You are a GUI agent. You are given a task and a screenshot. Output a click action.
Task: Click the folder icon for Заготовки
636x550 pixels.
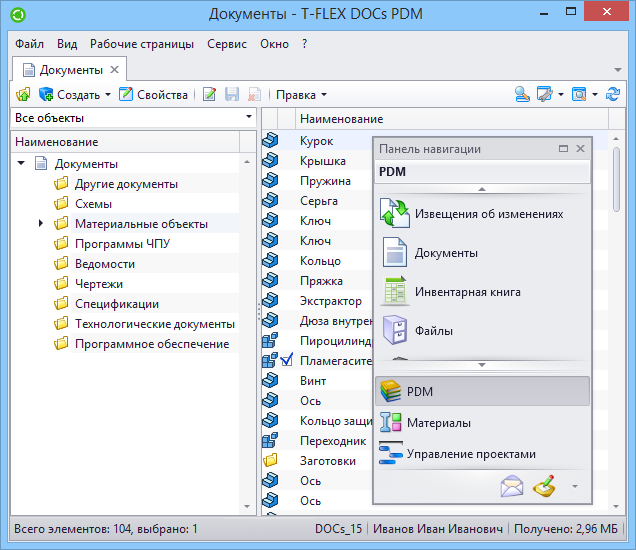coord(270,460)
